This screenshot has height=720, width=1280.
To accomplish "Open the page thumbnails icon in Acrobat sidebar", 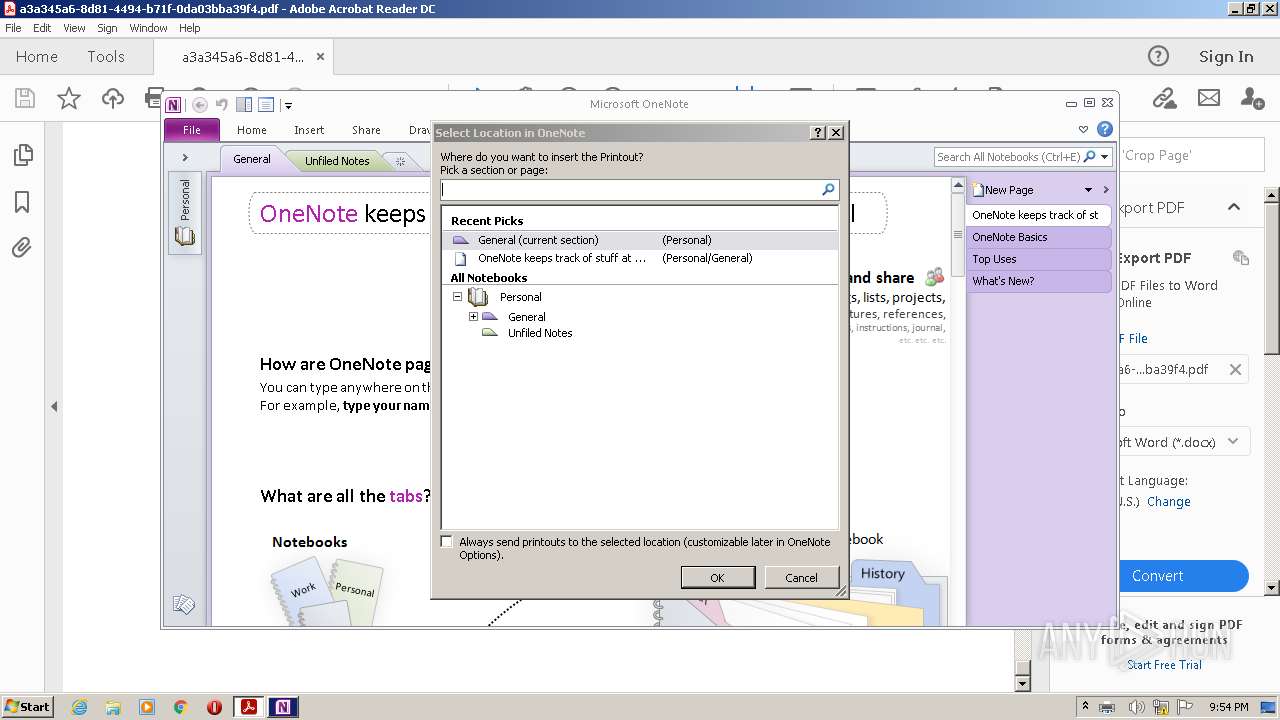I will click(x=22, y=155).
